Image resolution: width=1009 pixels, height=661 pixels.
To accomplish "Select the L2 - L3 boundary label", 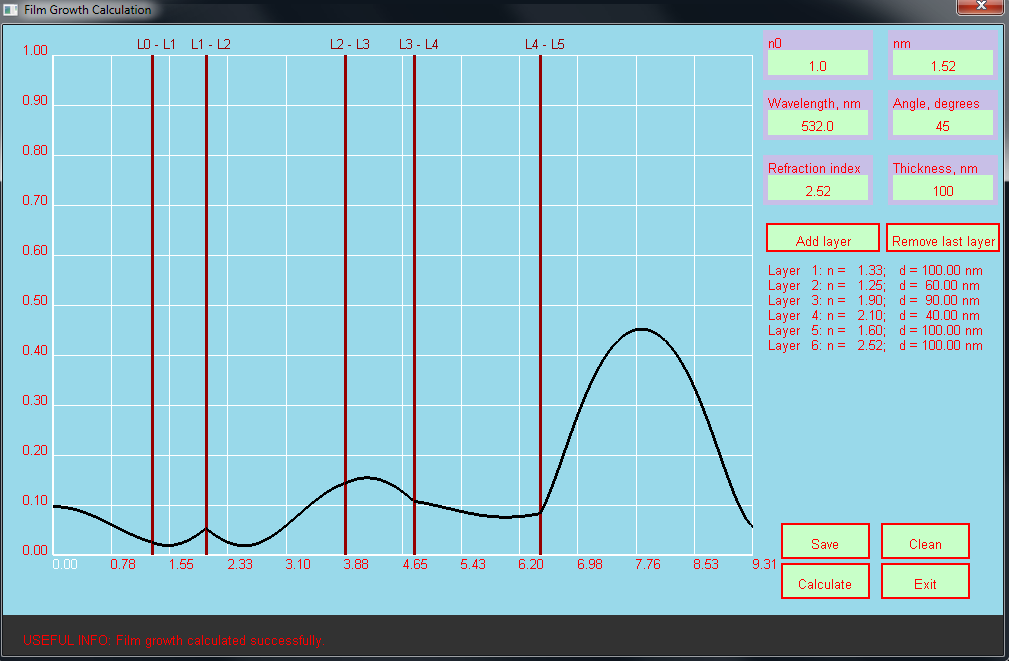I will (350, 44).
